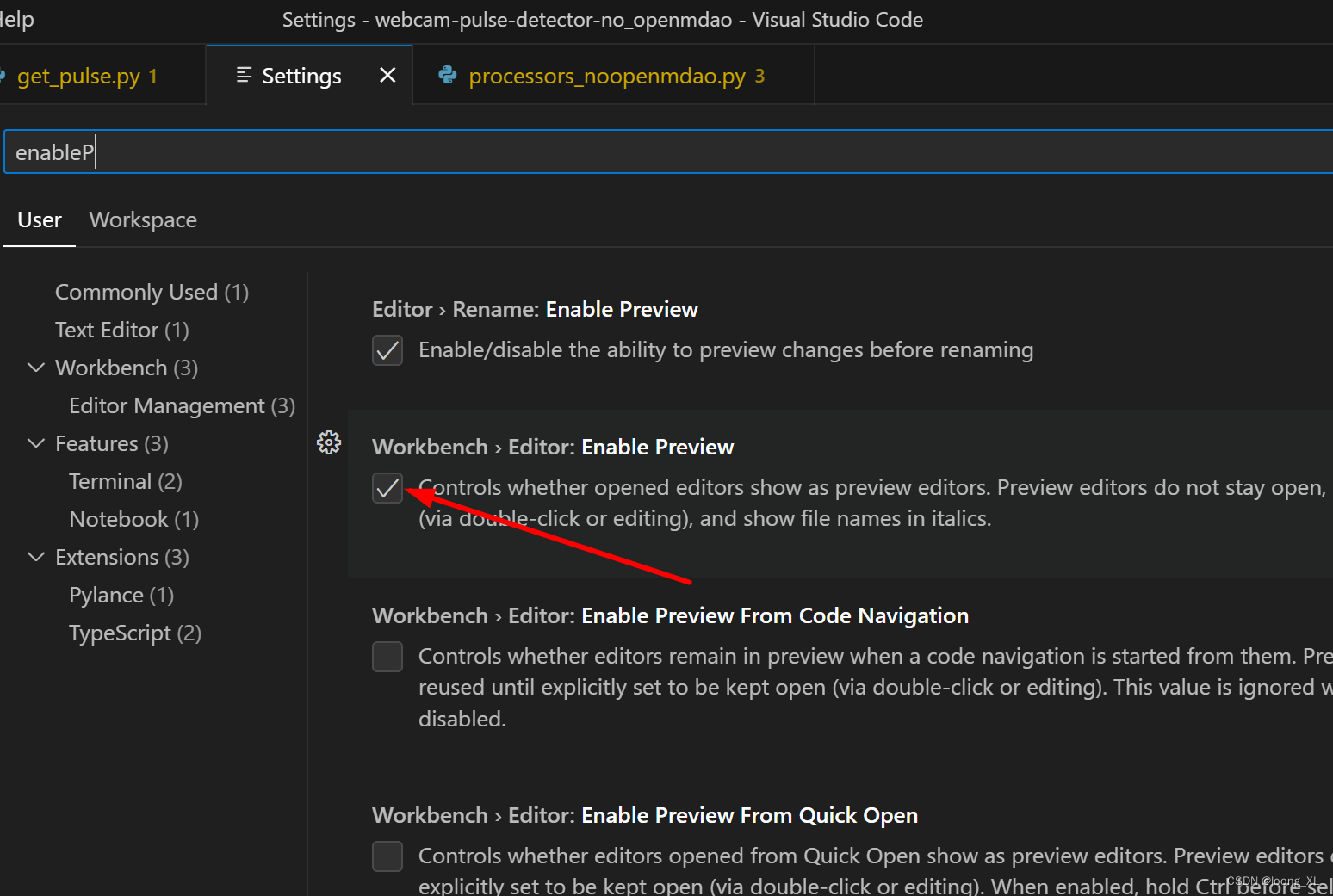Collapse the Features tree section
Screen dimensions: 1333x896
pos(36,443)
